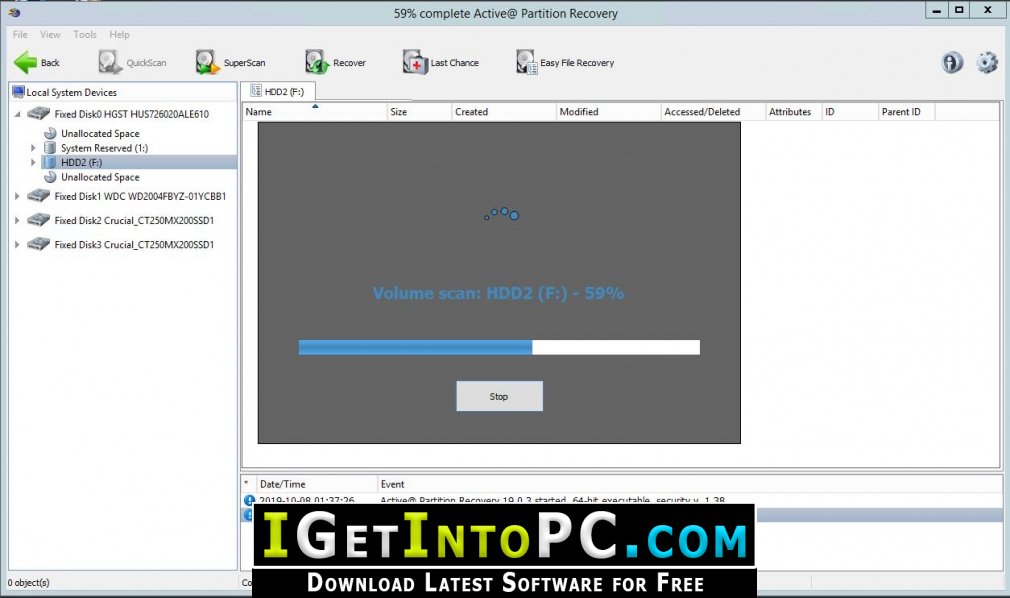
Task: Sort by Accessed/Deleted column header
Action: pyautogui.click(x=713, y=111)
